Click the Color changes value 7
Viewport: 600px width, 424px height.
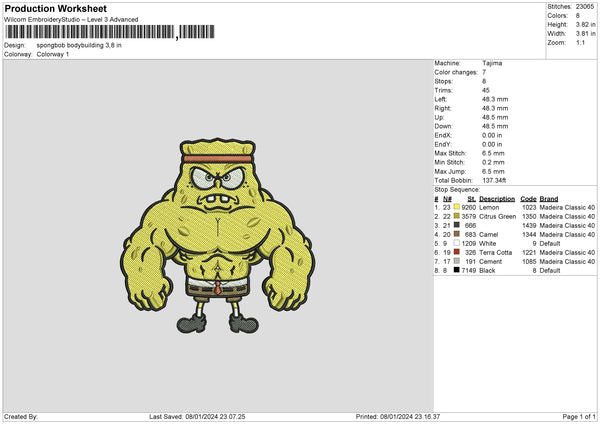click(x=484, y=72)
